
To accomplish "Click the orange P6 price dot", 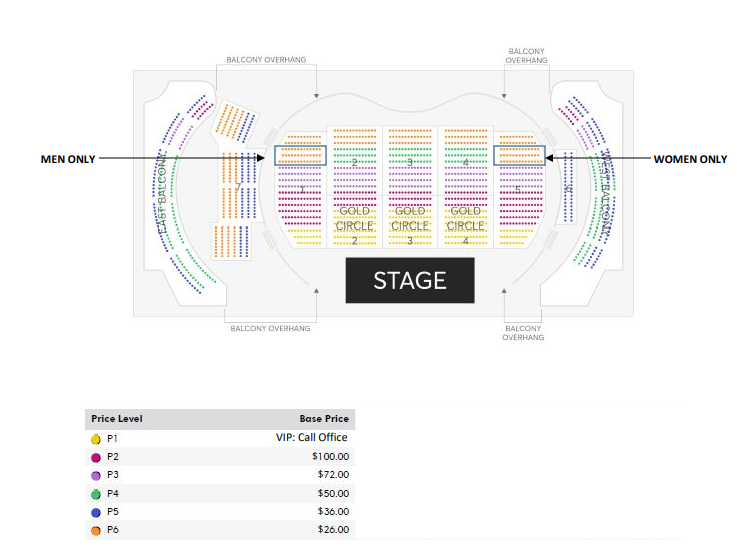I will [96, 531].
